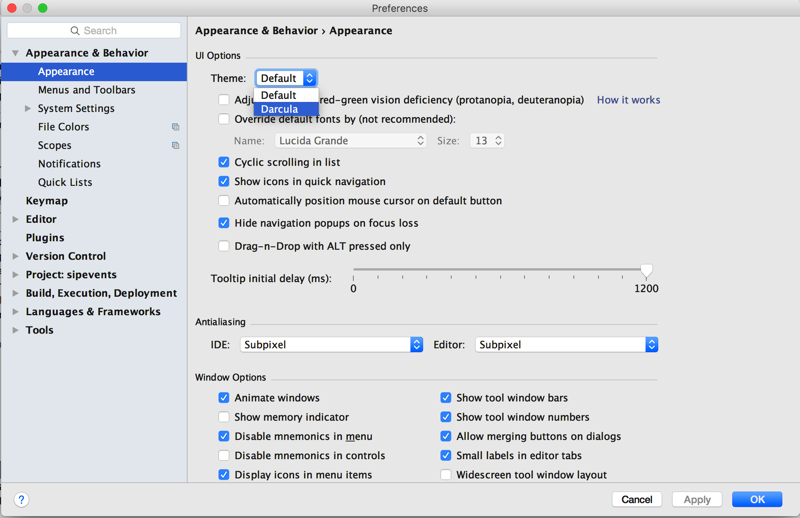Click the help question mark icon
The height and width of the screenshot is (518, 800).
click(x=21, y=499)
